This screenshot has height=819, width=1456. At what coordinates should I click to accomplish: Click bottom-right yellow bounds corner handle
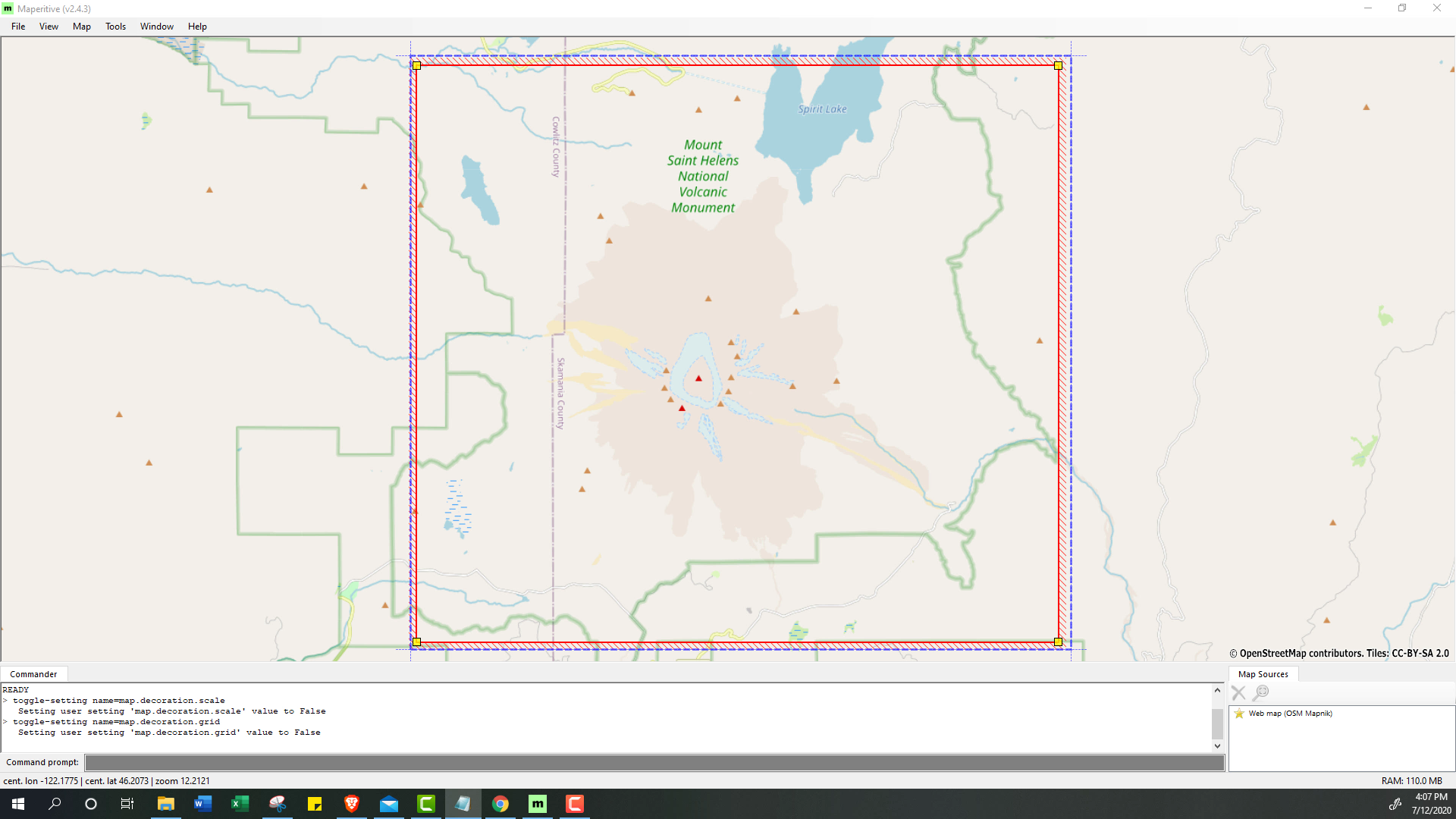tap(1058, 642)
